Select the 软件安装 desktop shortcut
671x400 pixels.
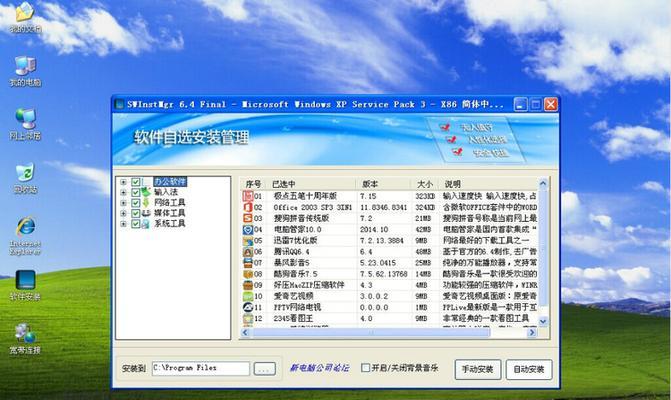pyautogui.click(x=25, y=285)
